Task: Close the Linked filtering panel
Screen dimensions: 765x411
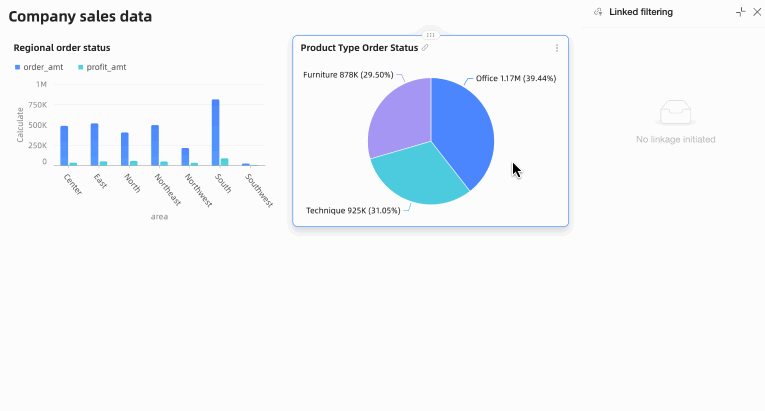Action: coord(757,12)
